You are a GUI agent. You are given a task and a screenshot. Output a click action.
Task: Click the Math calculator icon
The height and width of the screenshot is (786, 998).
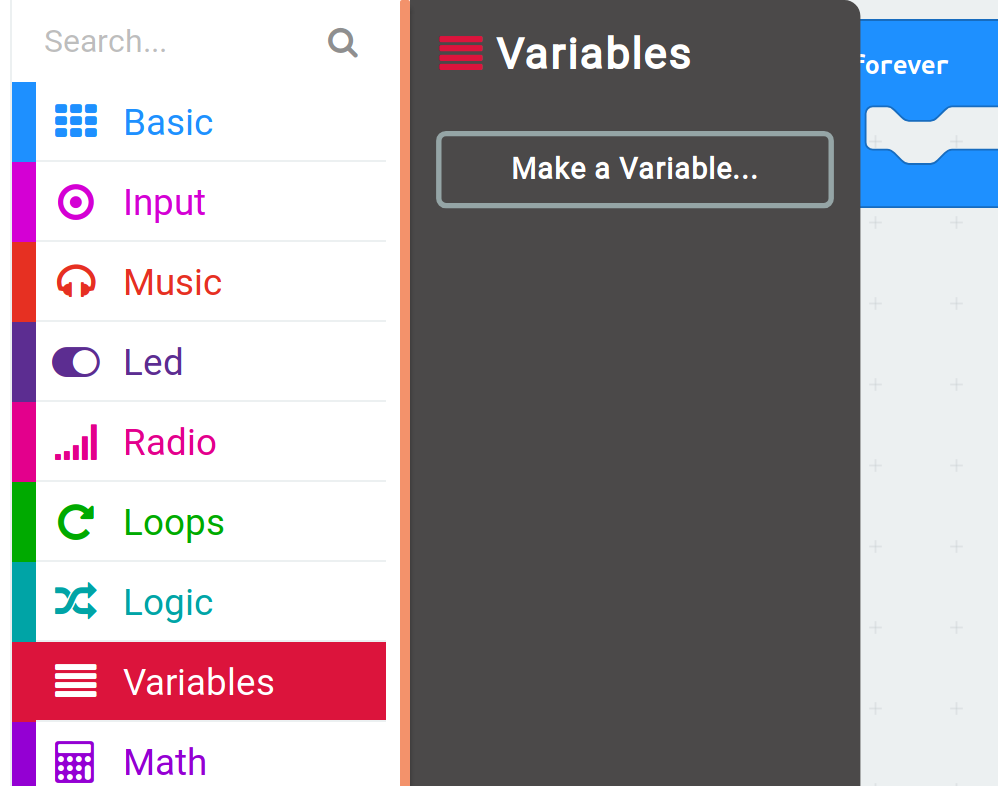(74, 762)
